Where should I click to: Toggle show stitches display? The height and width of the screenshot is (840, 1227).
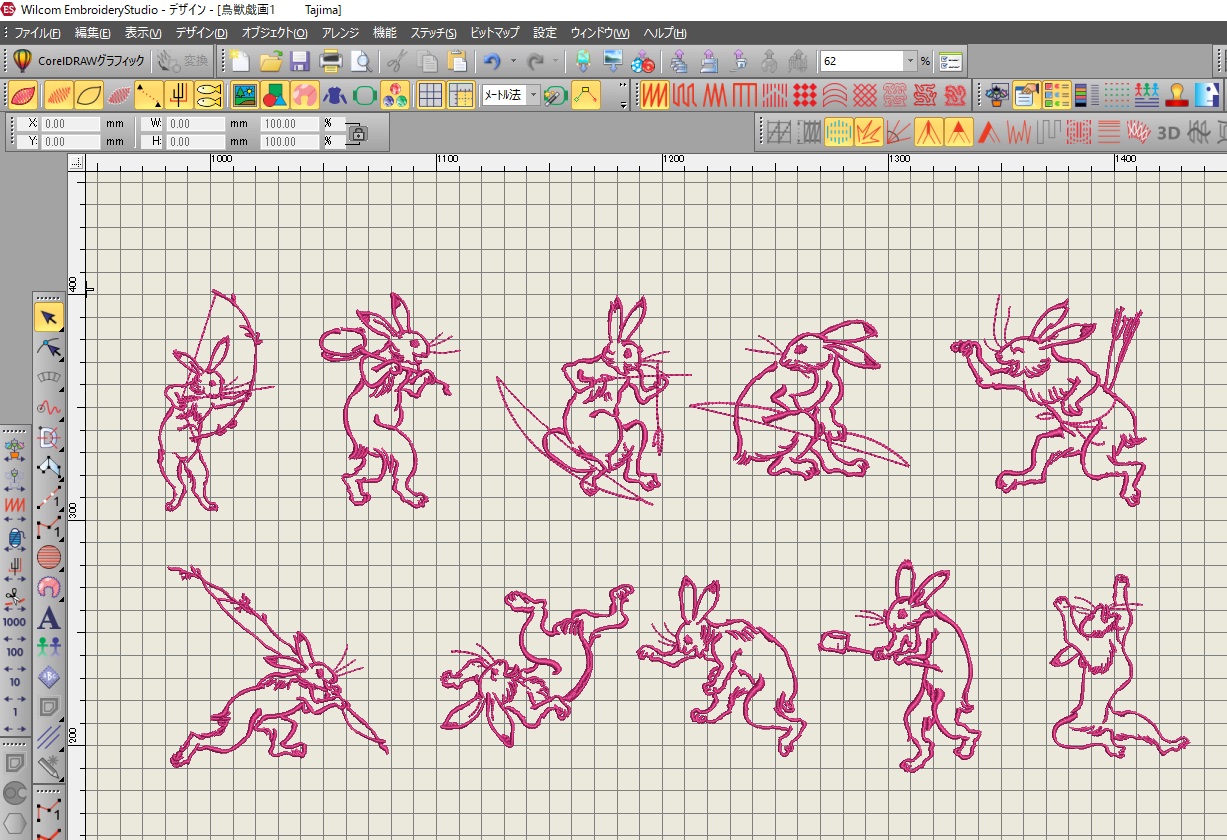point(59,95)
